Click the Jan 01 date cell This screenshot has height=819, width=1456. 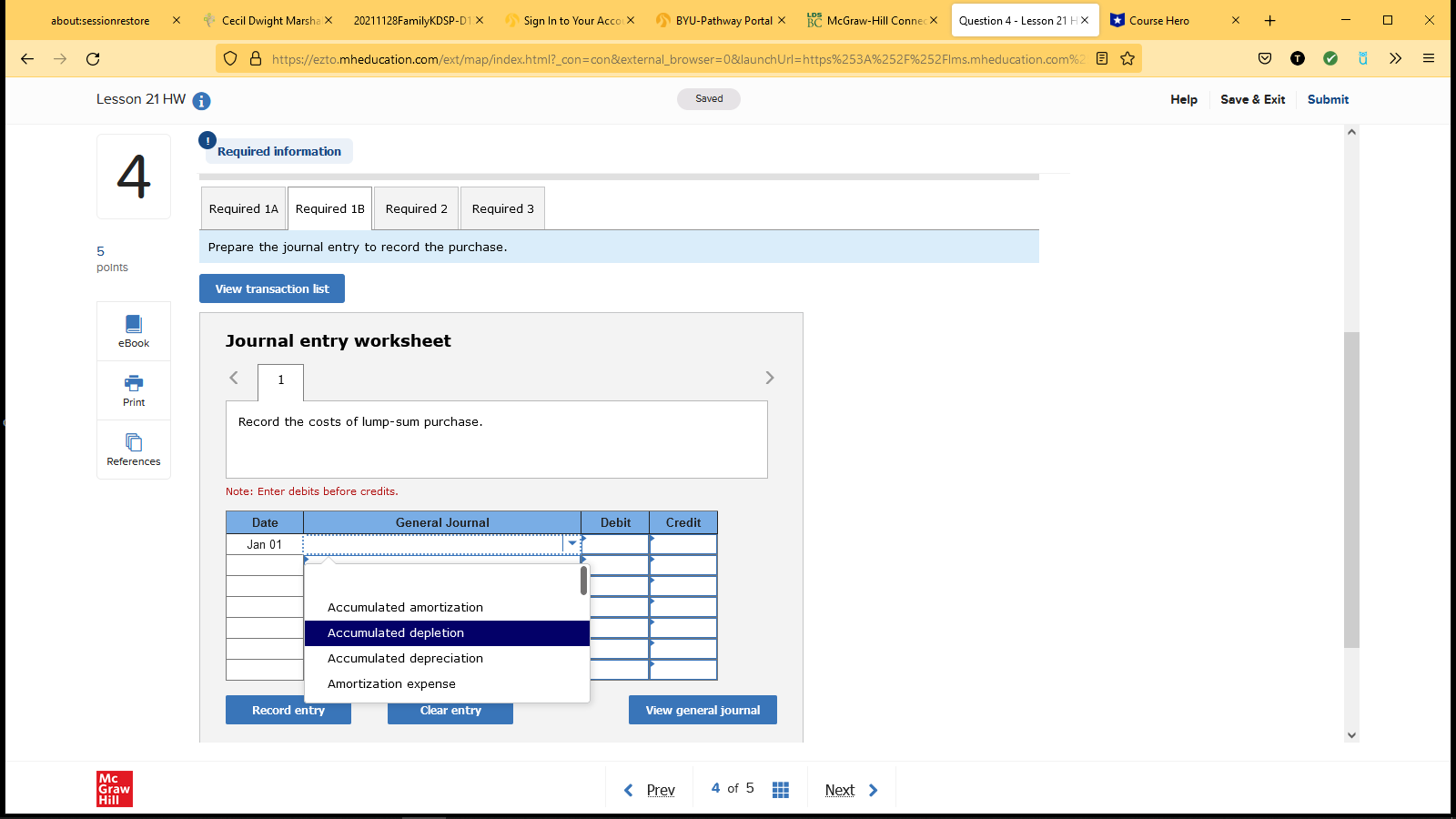[x=265, y=544]
